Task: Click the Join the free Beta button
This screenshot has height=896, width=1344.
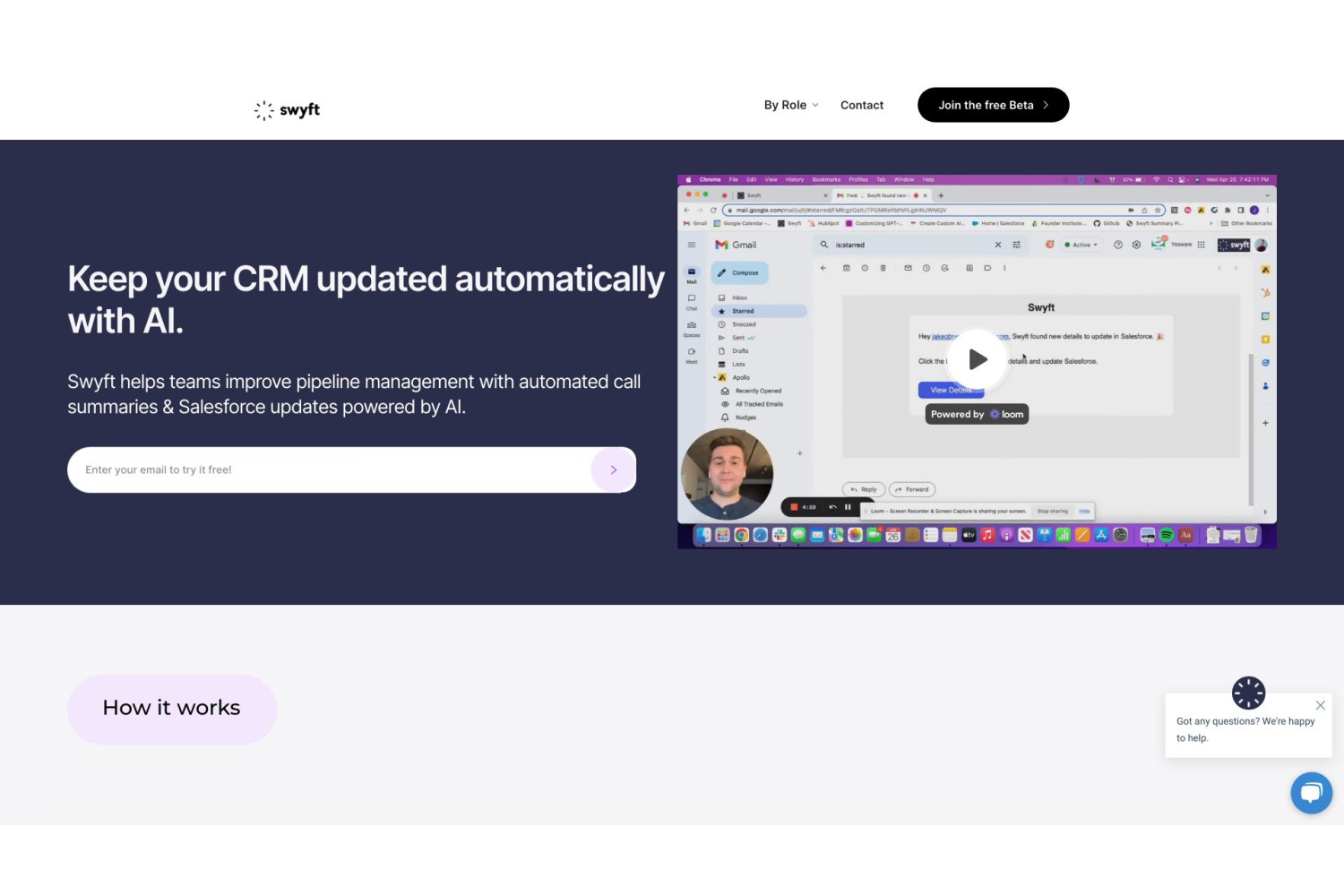Action: pyautogui.click(x=993, y=105)
